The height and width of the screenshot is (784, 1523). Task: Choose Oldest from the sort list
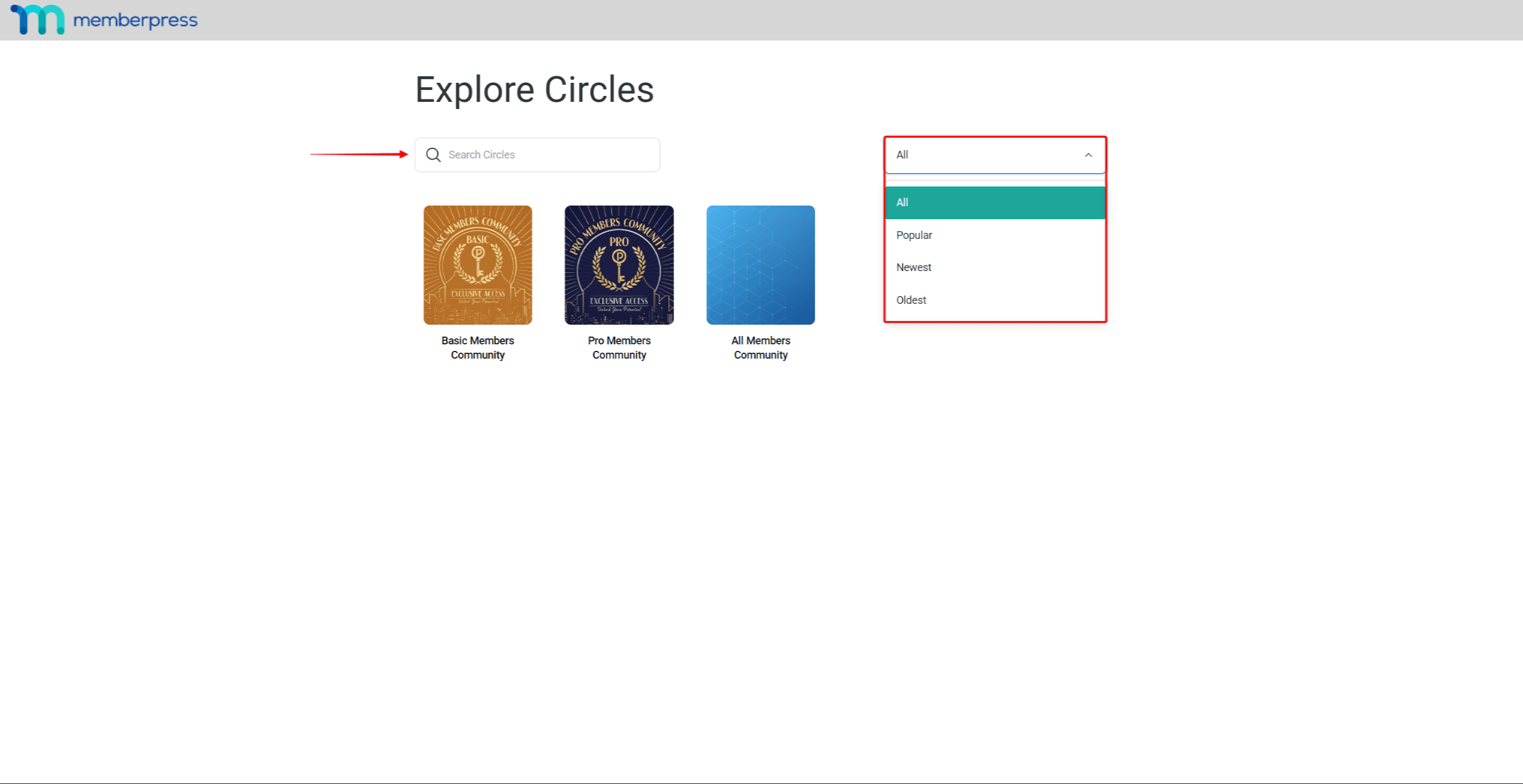(911, 300)
